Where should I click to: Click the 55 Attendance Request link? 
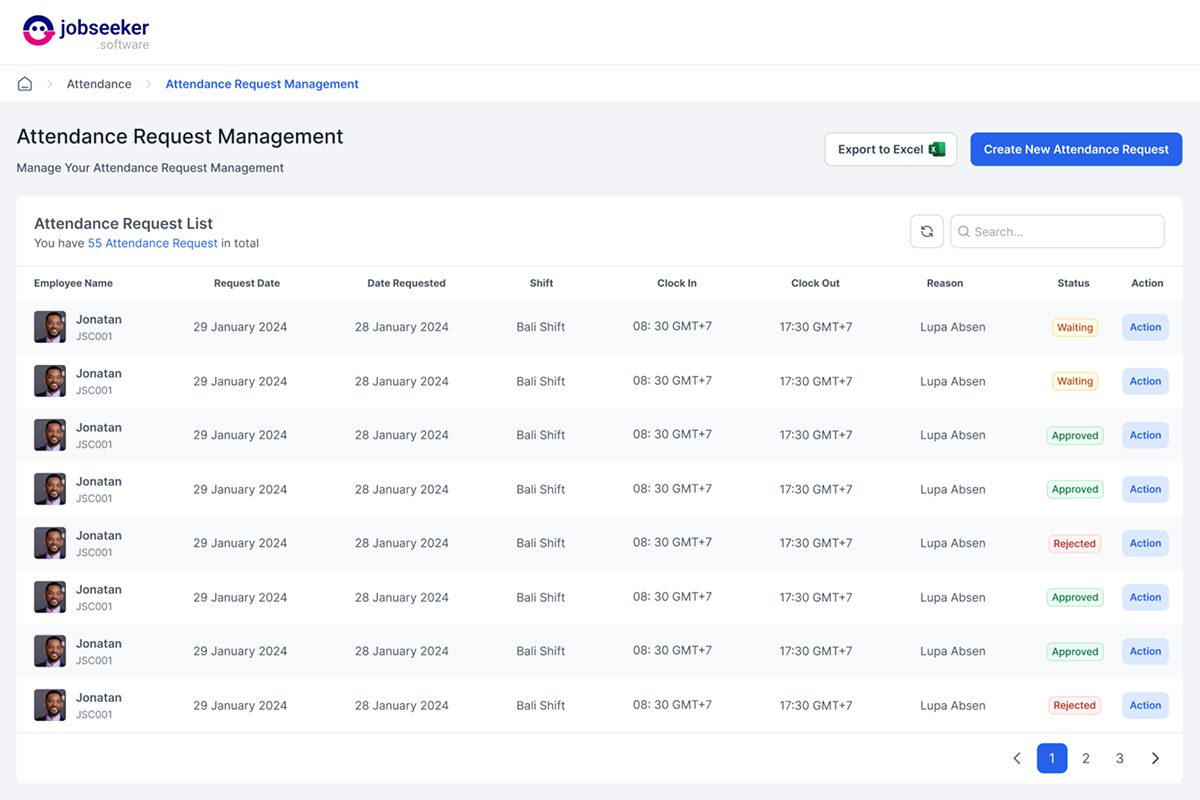(153, 243)
